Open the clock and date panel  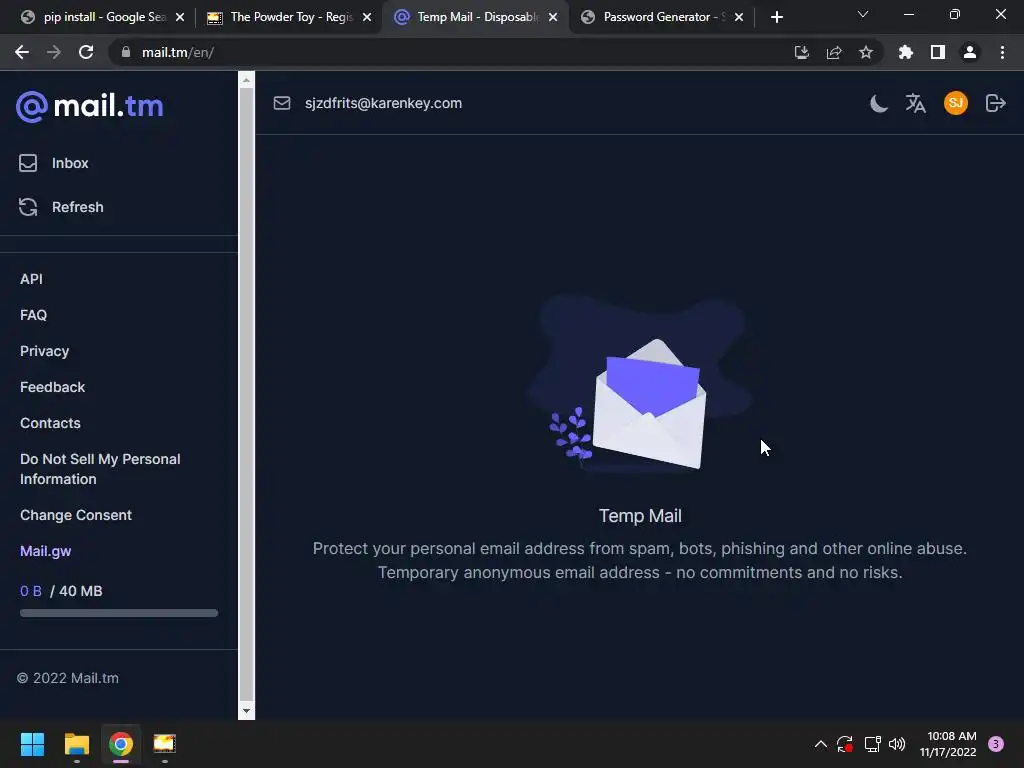pos(948,744)
